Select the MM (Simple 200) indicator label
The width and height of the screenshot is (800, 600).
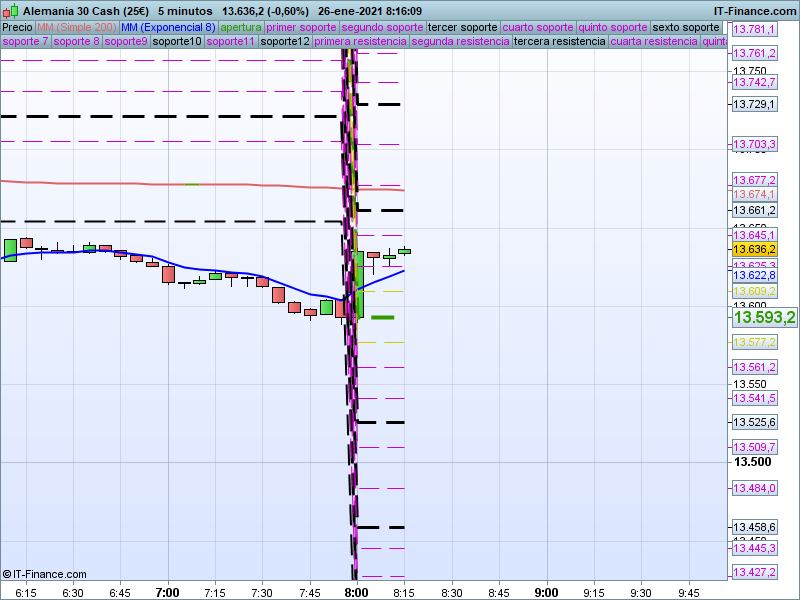tap(76, 27)
